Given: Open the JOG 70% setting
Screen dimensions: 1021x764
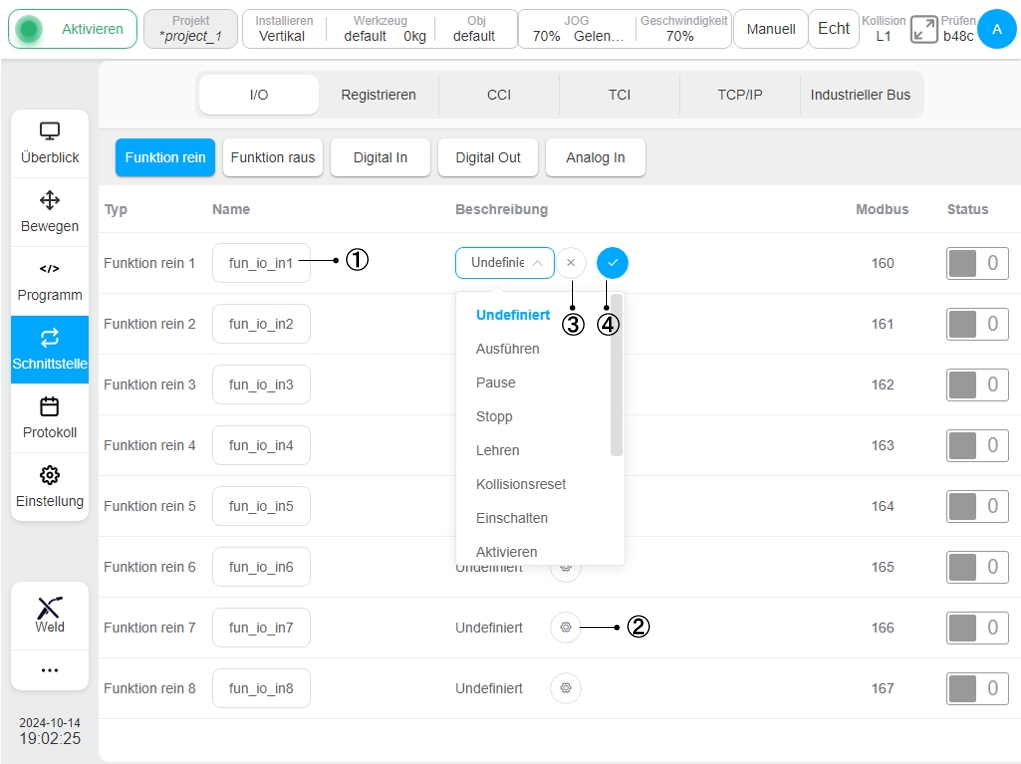Looking at the screenshot, I should pyautogui.click(x=577, y=29).
